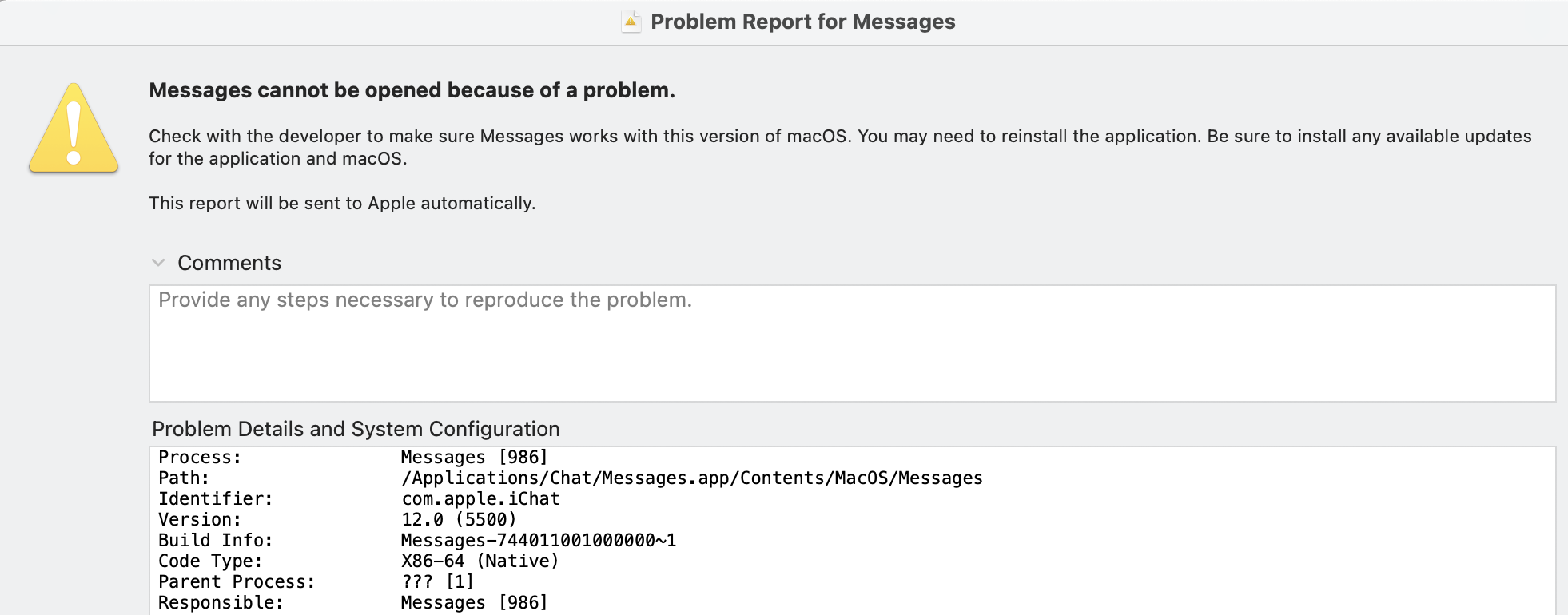Click the /Applications/Chat/Messages.app path value
The image size is (1568, 615).
pos(691,478)
